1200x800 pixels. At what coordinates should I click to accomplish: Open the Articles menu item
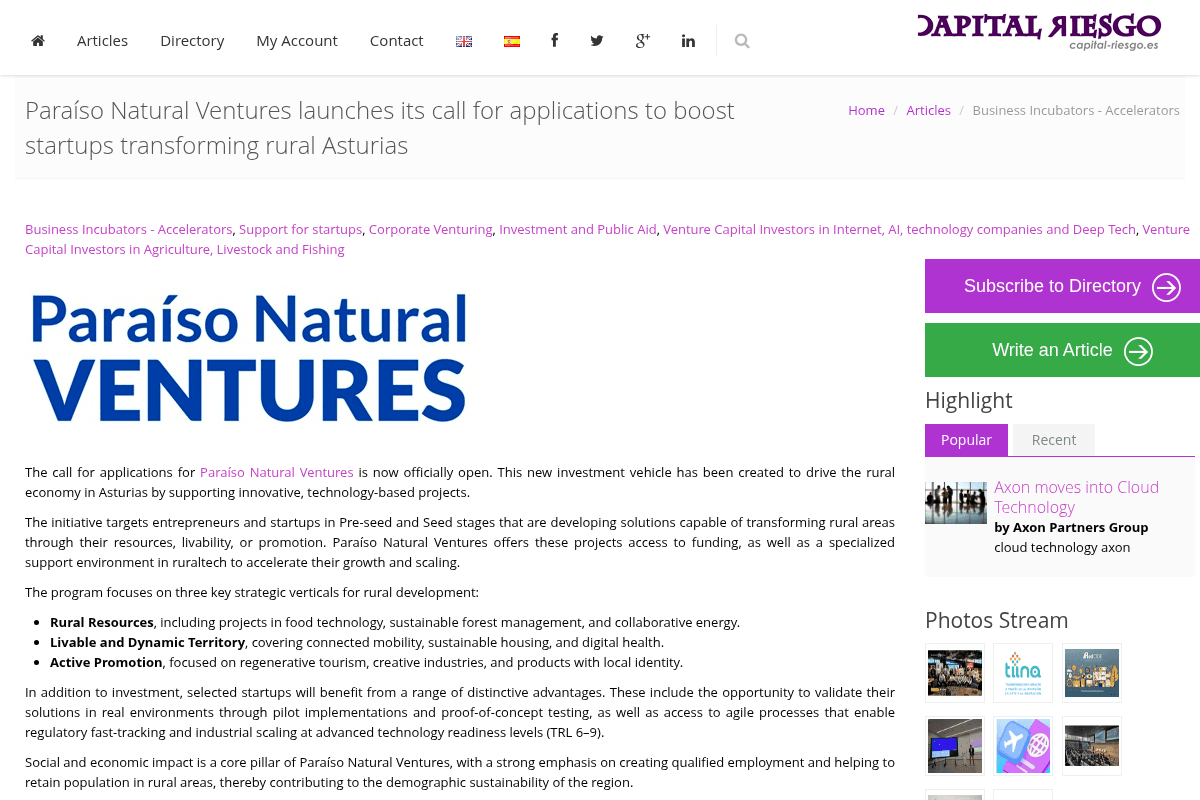pyautogui.click(x=102, y=40)
